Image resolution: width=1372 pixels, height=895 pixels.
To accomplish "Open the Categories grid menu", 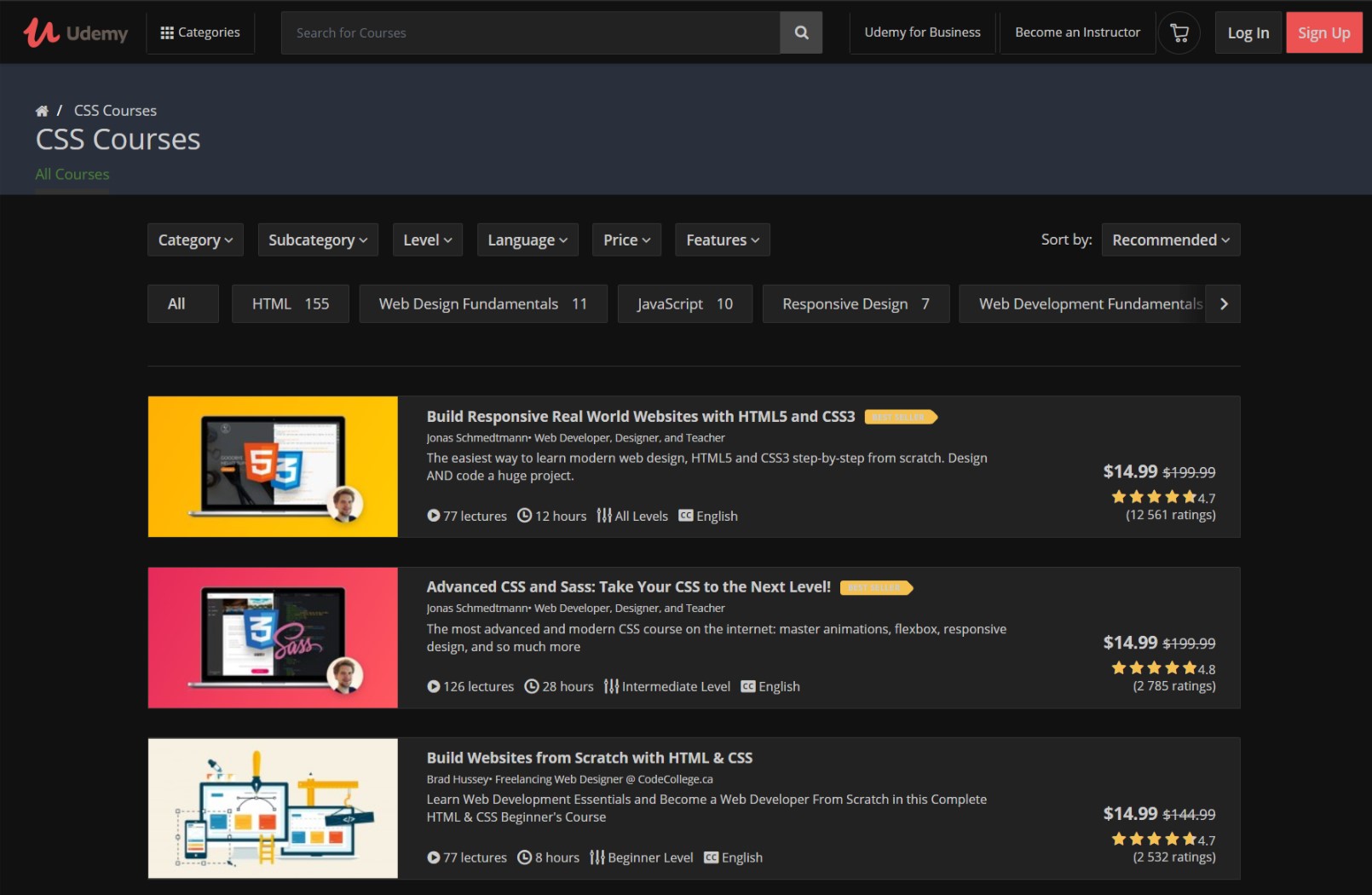I will tap(200, 32).
